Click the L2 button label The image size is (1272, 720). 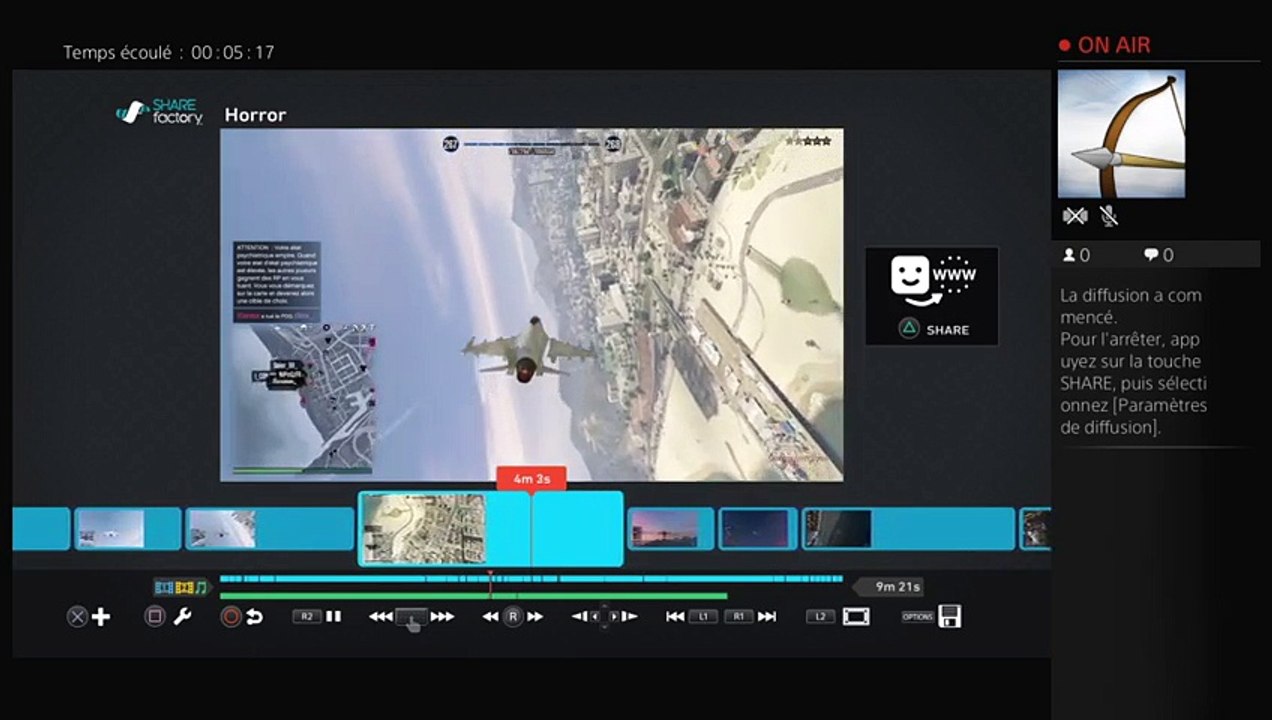click(820, 617)
